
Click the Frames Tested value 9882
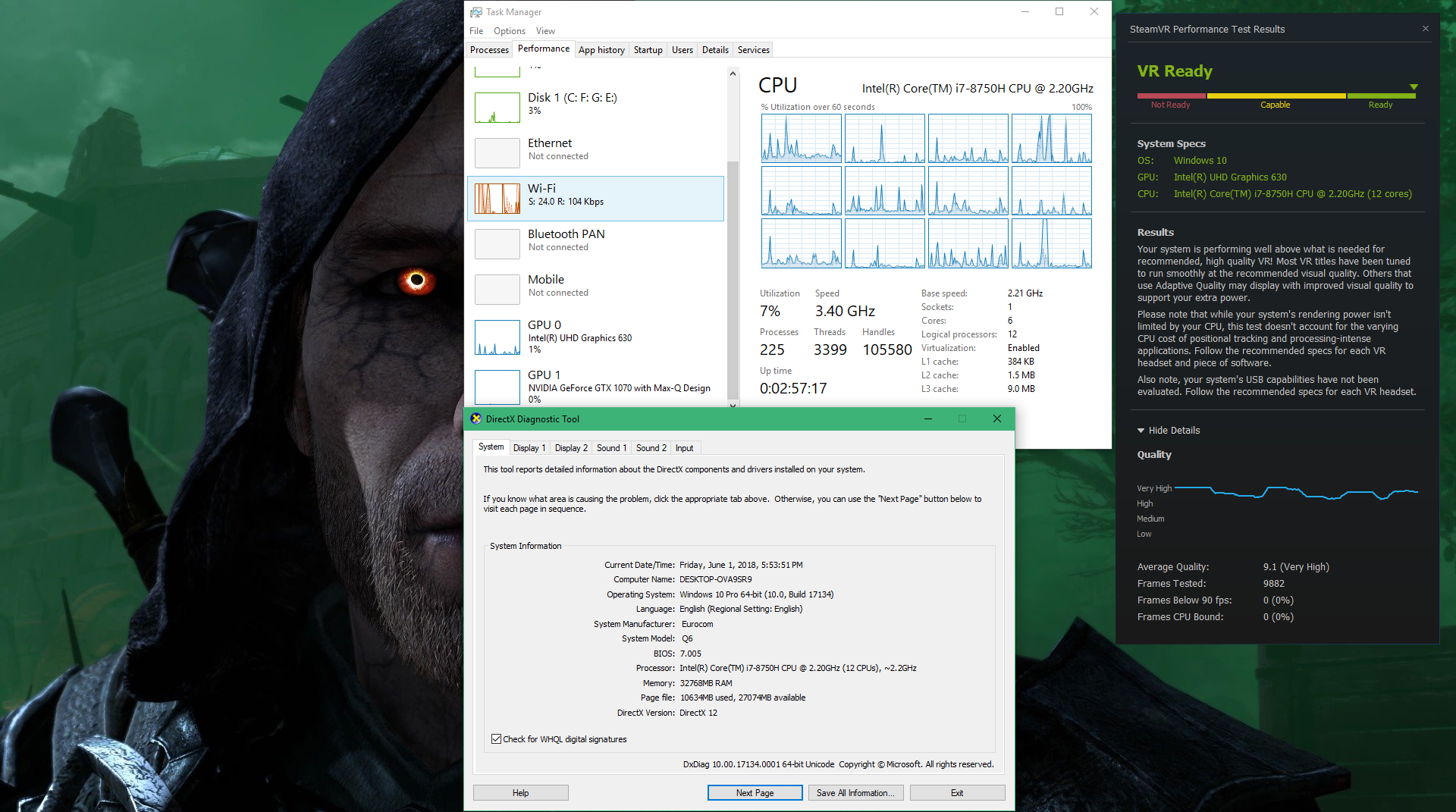click(x=1274, y=584)
